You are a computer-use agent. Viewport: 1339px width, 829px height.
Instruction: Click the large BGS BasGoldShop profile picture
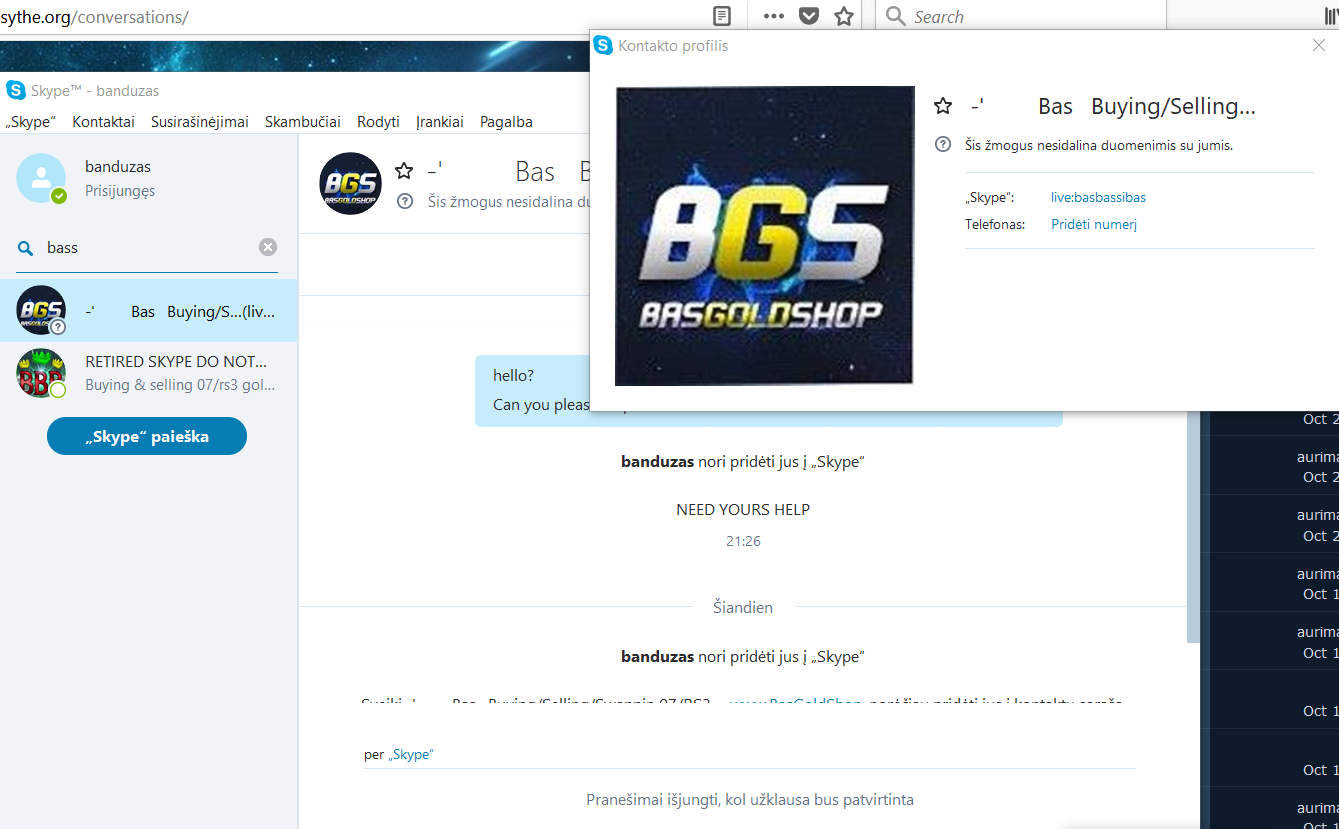tap(764, 236)
